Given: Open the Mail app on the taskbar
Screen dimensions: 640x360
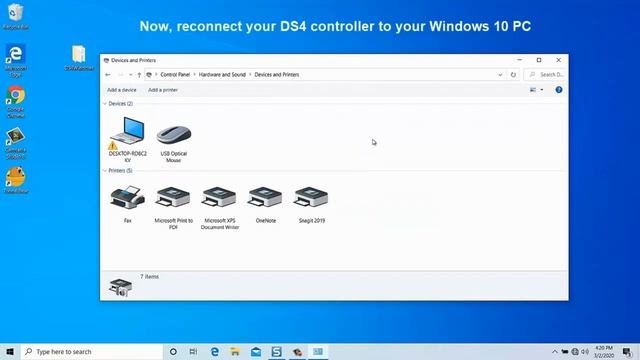Looking at the screenshot, I should pos(256,351).
